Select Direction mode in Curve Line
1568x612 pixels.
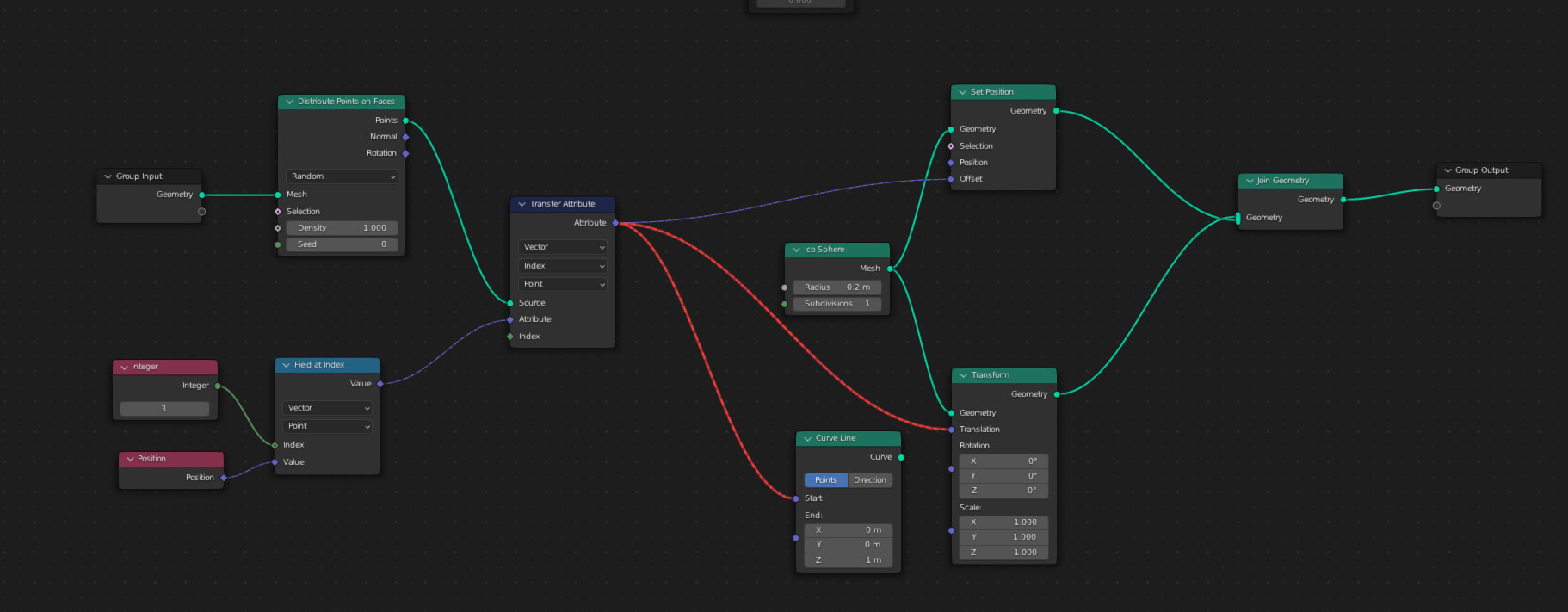coord(870,480)
